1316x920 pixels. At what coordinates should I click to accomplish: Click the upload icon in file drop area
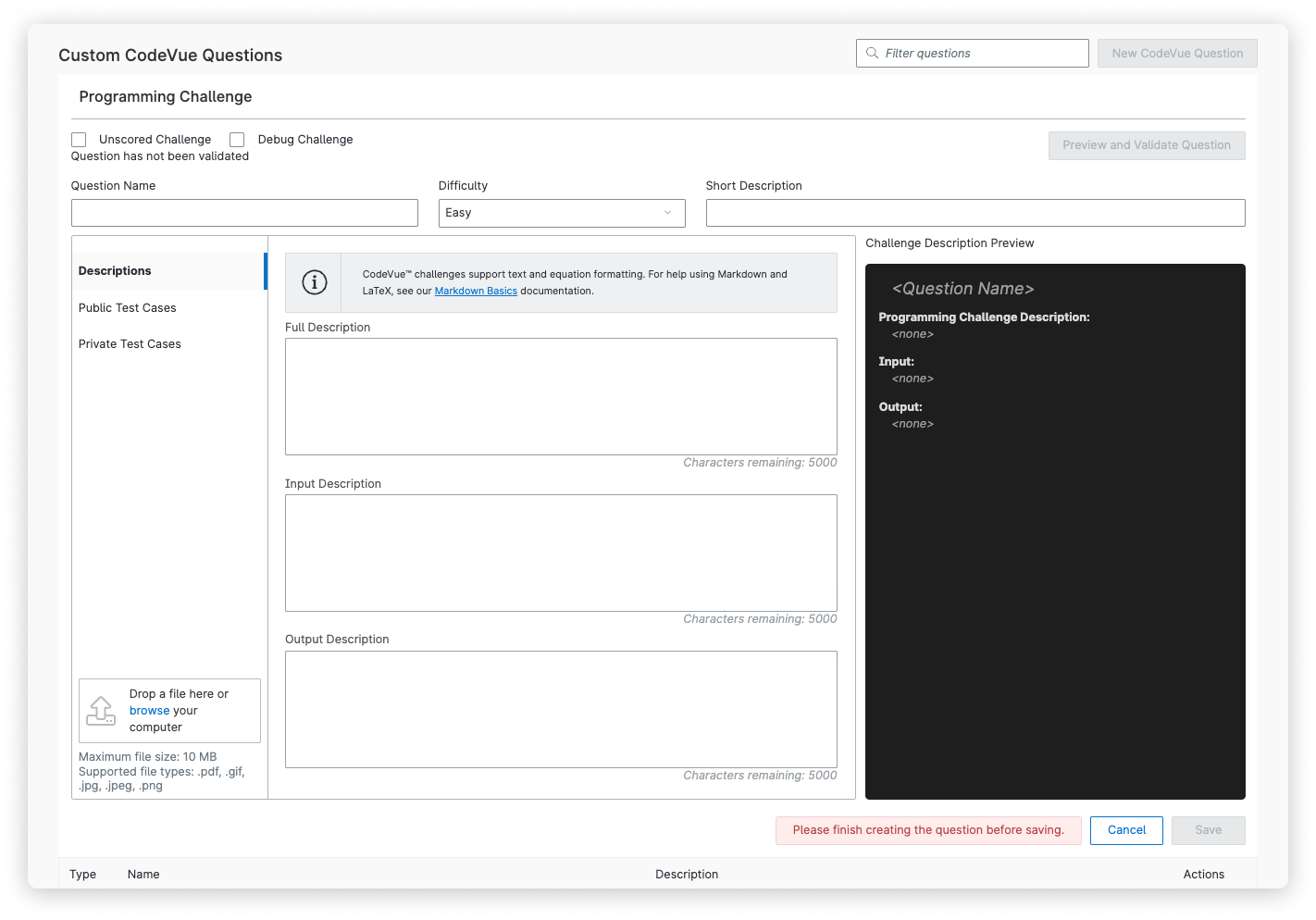101,711
